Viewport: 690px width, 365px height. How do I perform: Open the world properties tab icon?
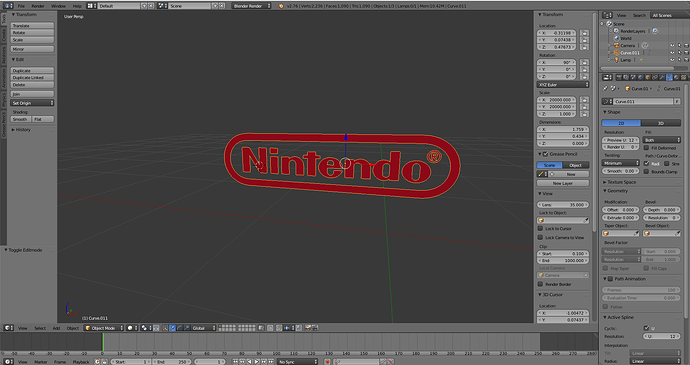[640, 77]
